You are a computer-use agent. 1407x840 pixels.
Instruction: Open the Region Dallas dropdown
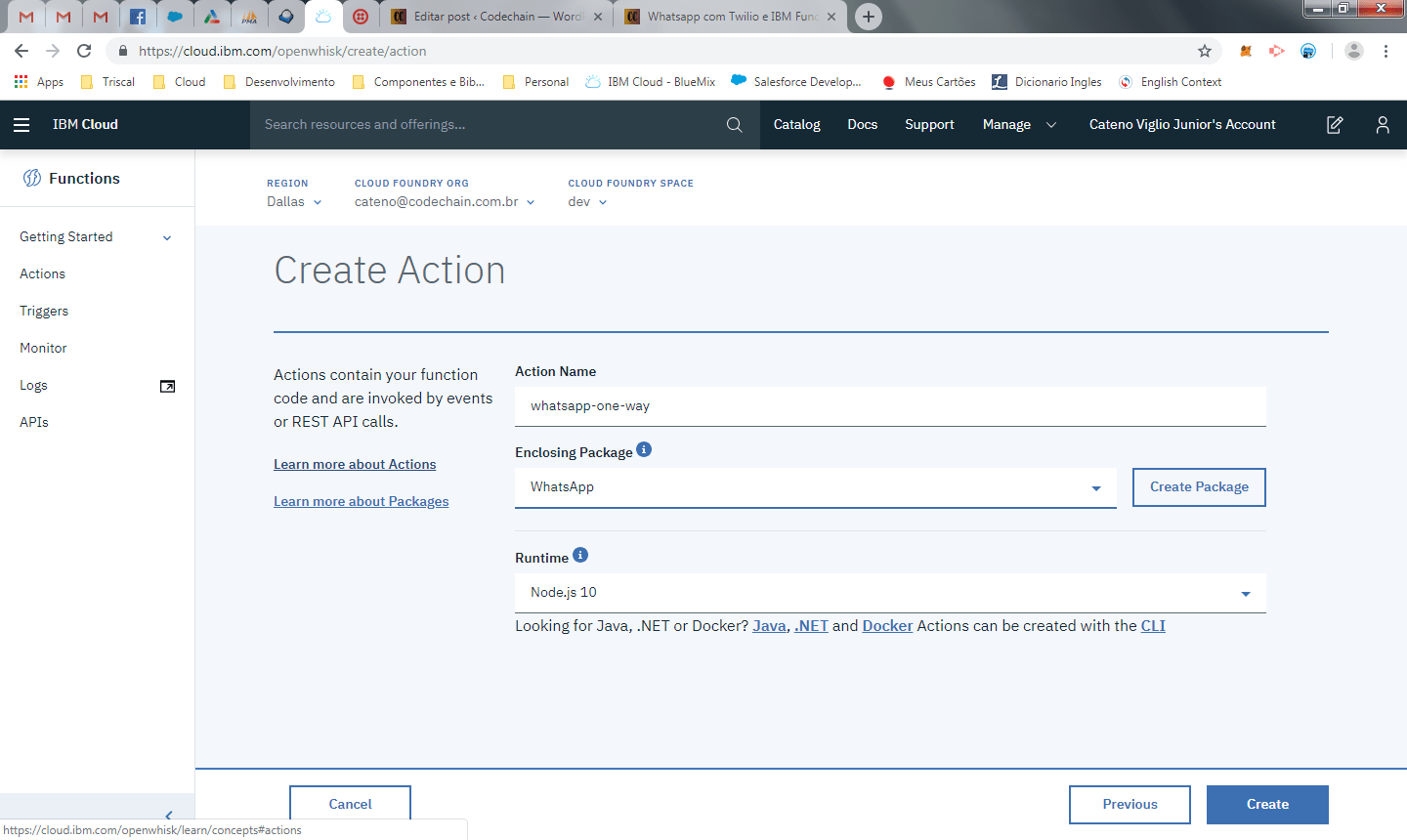click(294, 201)
